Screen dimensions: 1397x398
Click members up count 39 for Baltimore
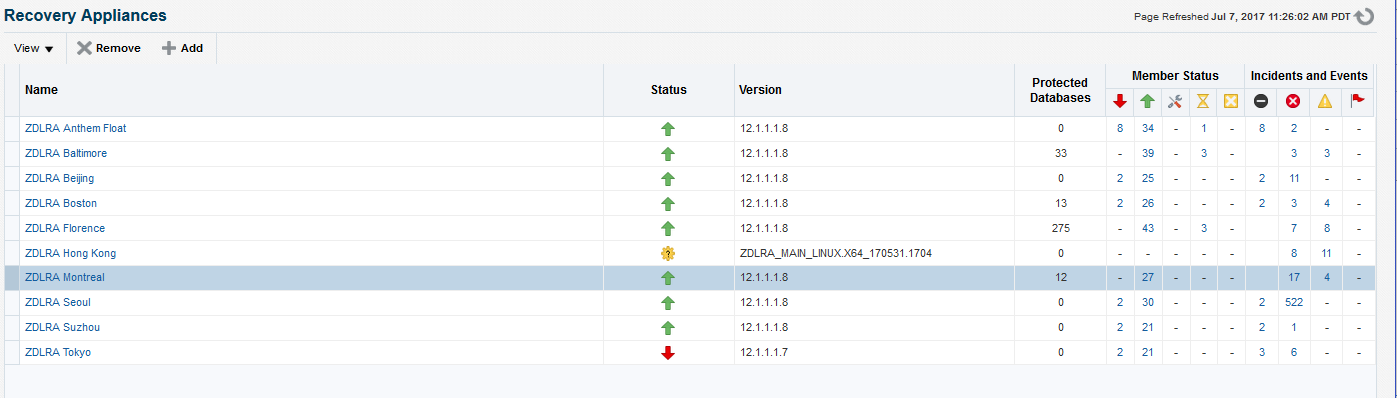click(1148, 153)
